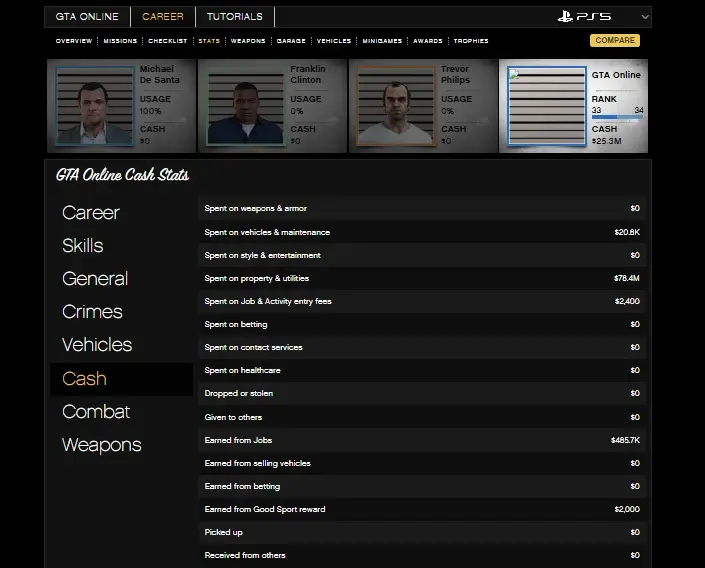This screenshot has width=705, height=568.
Task: Click the GTA Online card title
Action: coord(616,75)
